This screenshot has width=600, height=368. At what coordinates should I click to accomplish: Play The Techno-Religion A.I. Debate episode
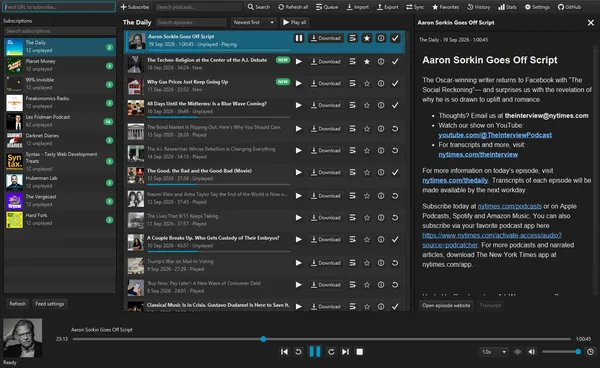298,62
